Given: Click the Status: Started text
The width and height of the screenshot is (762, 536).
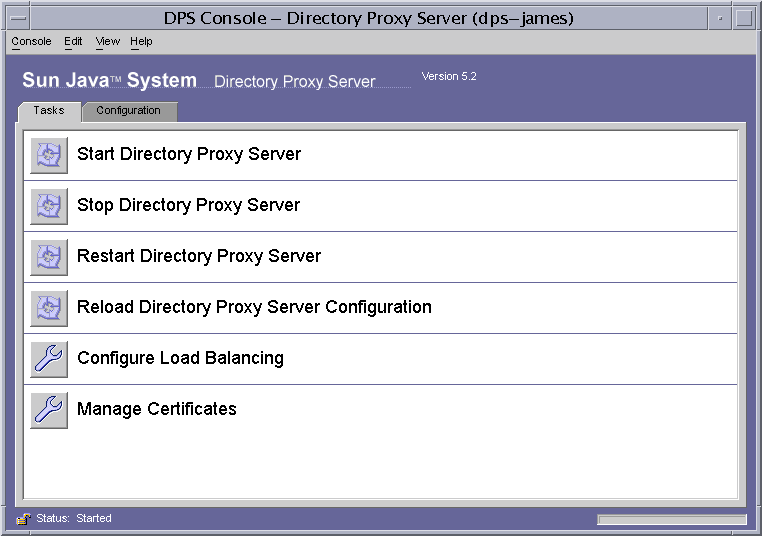Looking at the screenshot, I should click(x=74, y=519).
